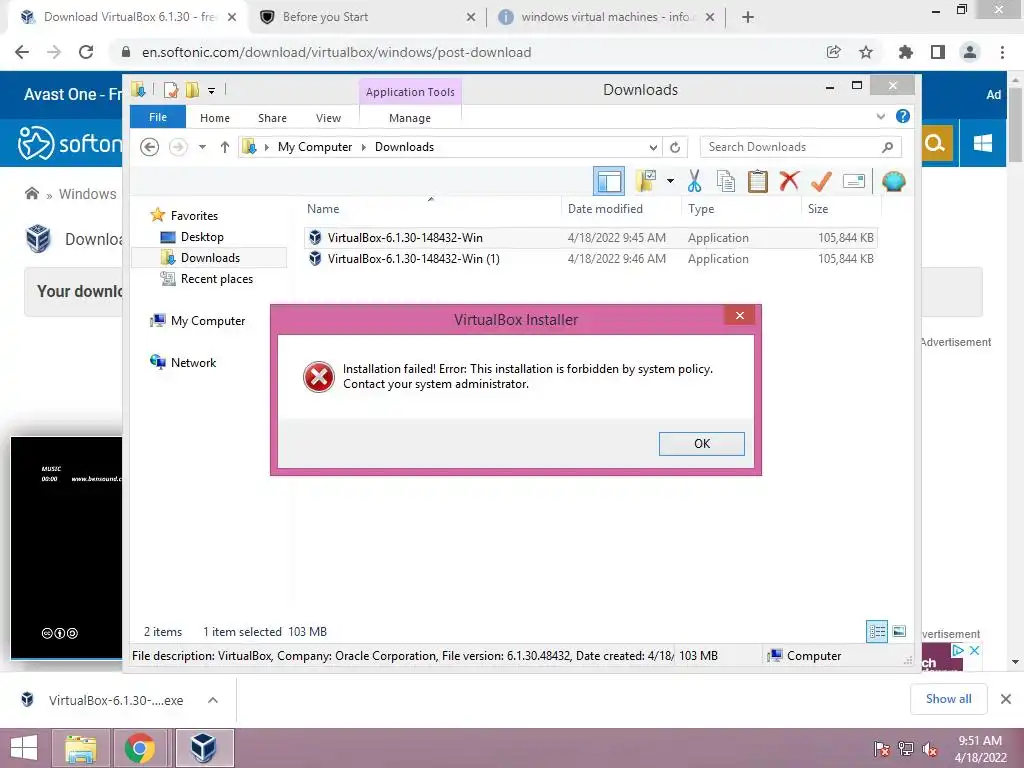Click the Copy icon in Explorer toolbar
The image size is (1024, 768).
tap(726, 181)
